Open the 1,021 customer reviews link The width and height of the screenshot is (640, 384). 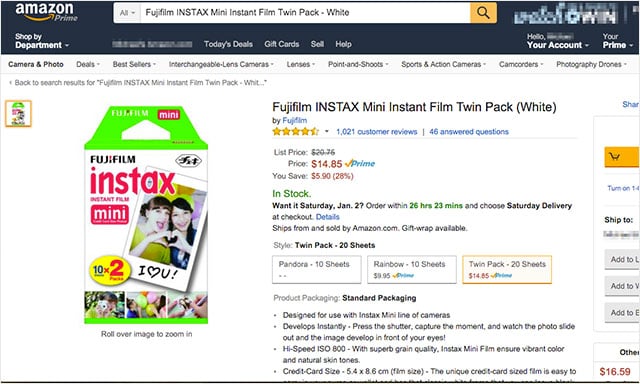click(377, 132)
